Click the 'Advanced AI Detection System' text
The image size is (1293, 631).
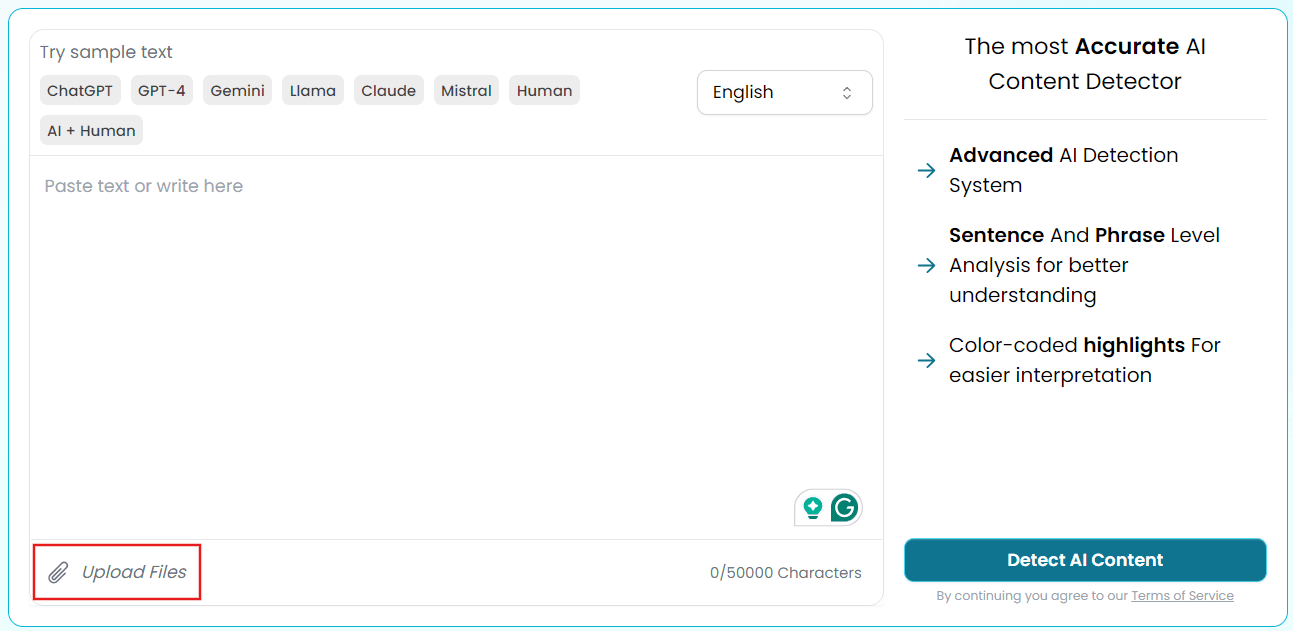click(x=1064, y=170)
